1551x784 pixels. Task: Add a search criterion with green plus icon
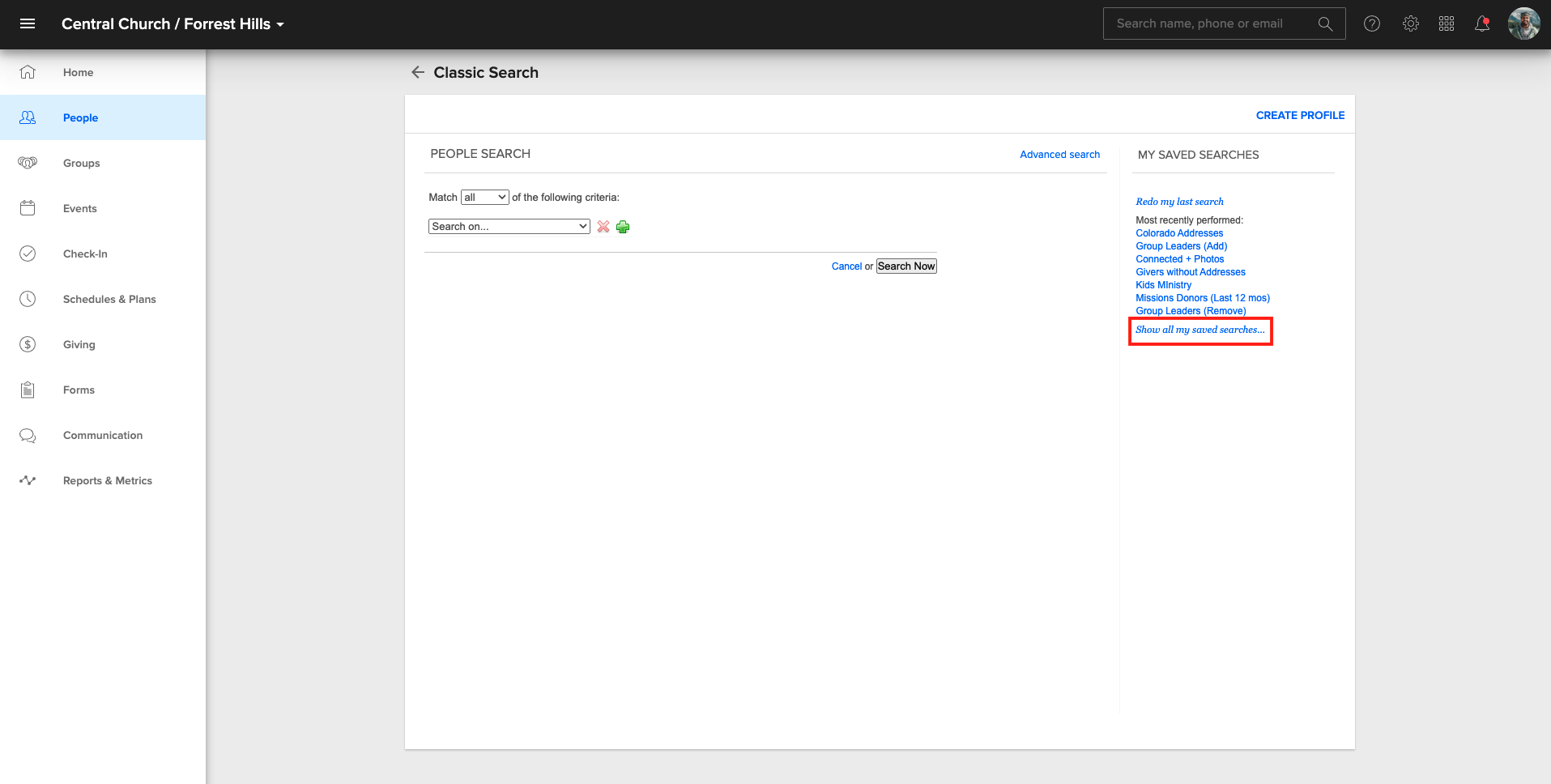pyautogui.click(x=623, y=227)
